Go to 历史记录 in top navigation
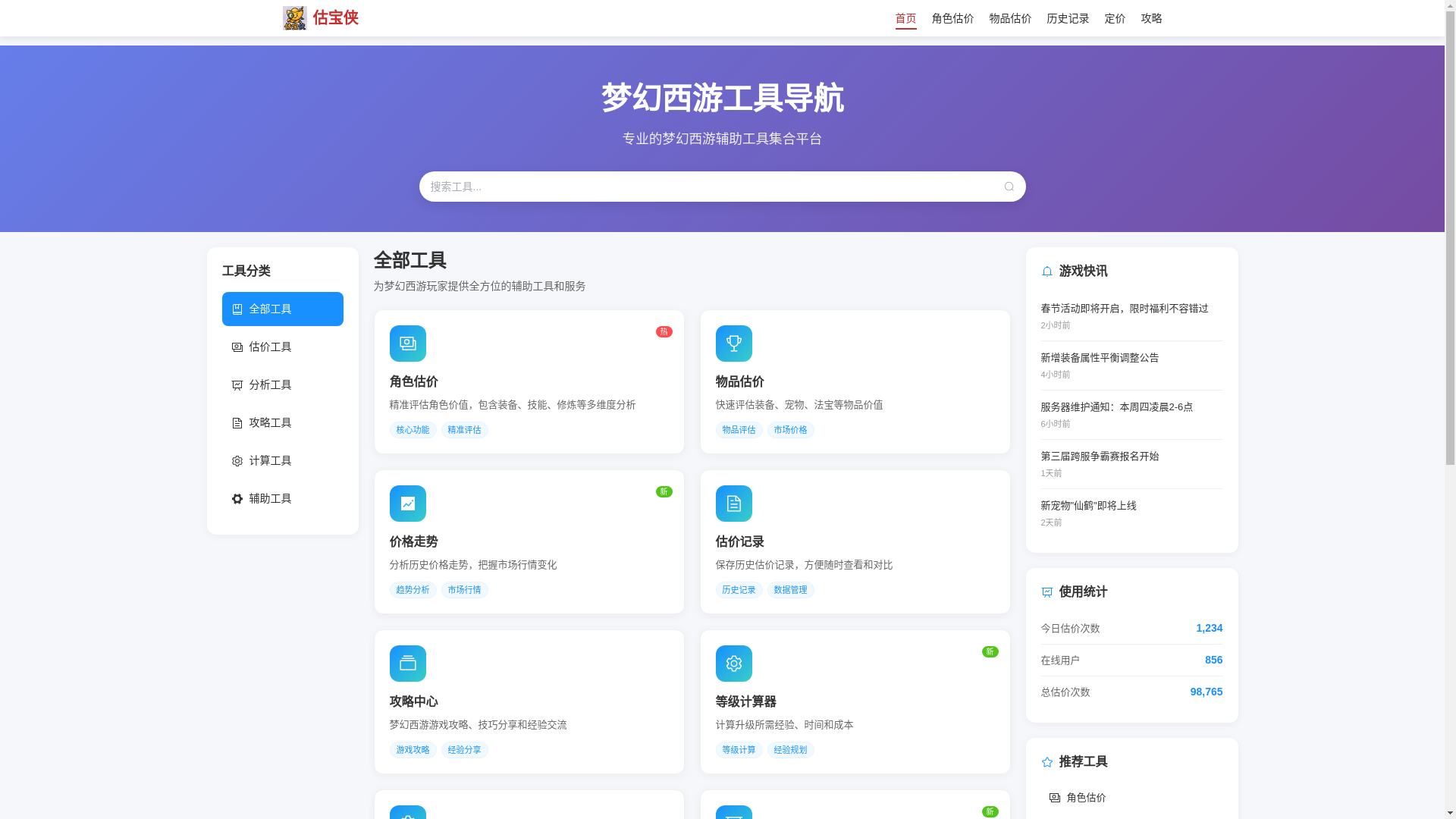 (1068, 18)
